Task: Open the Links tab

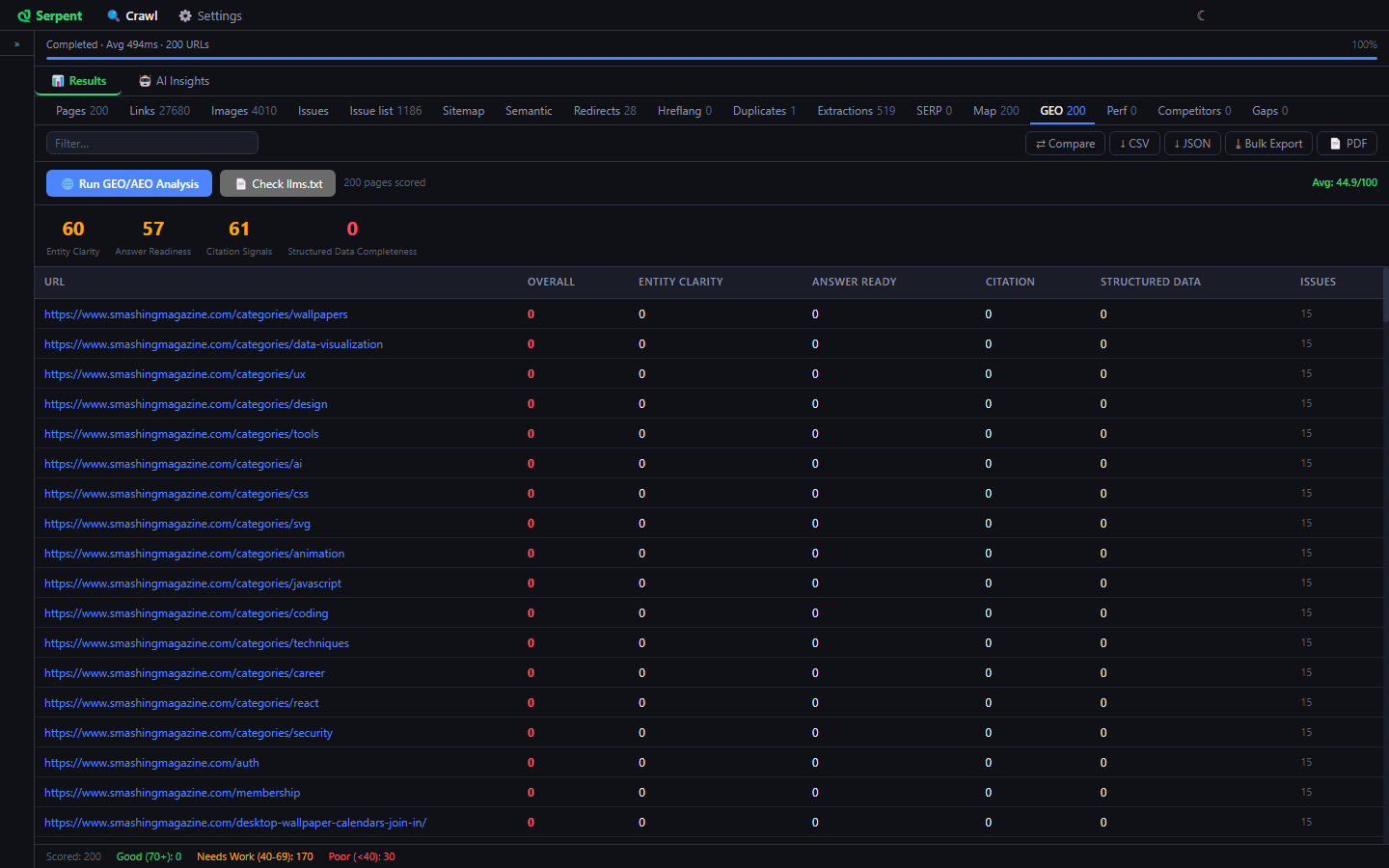Action: point(160,111)
